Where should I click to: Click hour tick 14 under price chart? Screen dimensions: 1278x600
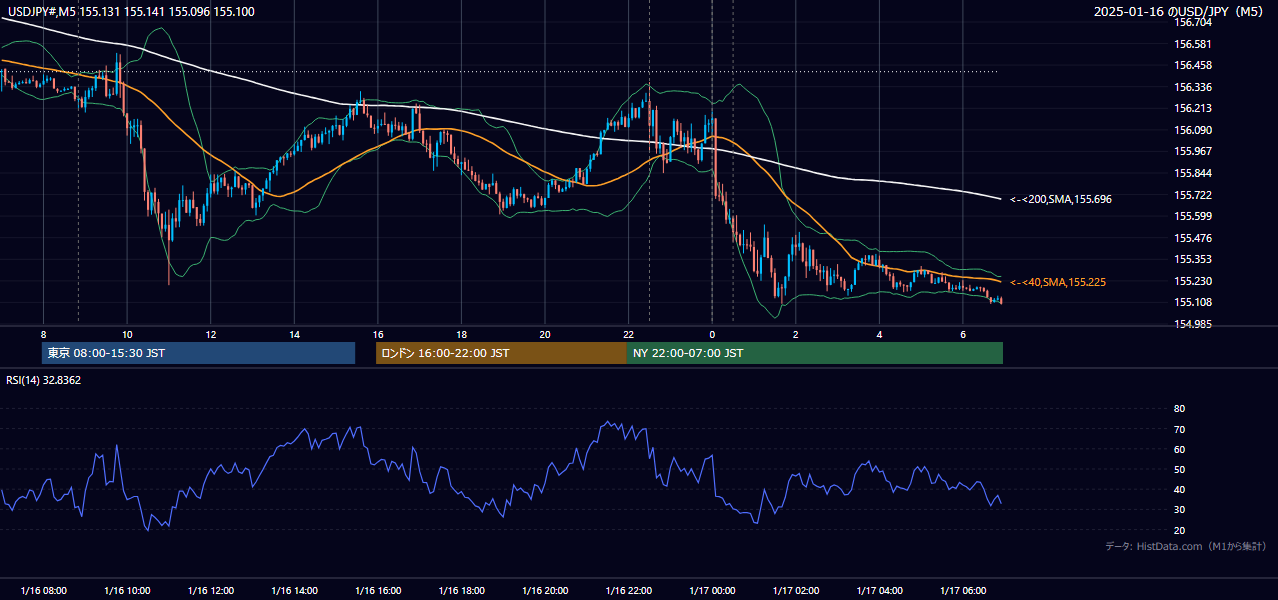294,334
